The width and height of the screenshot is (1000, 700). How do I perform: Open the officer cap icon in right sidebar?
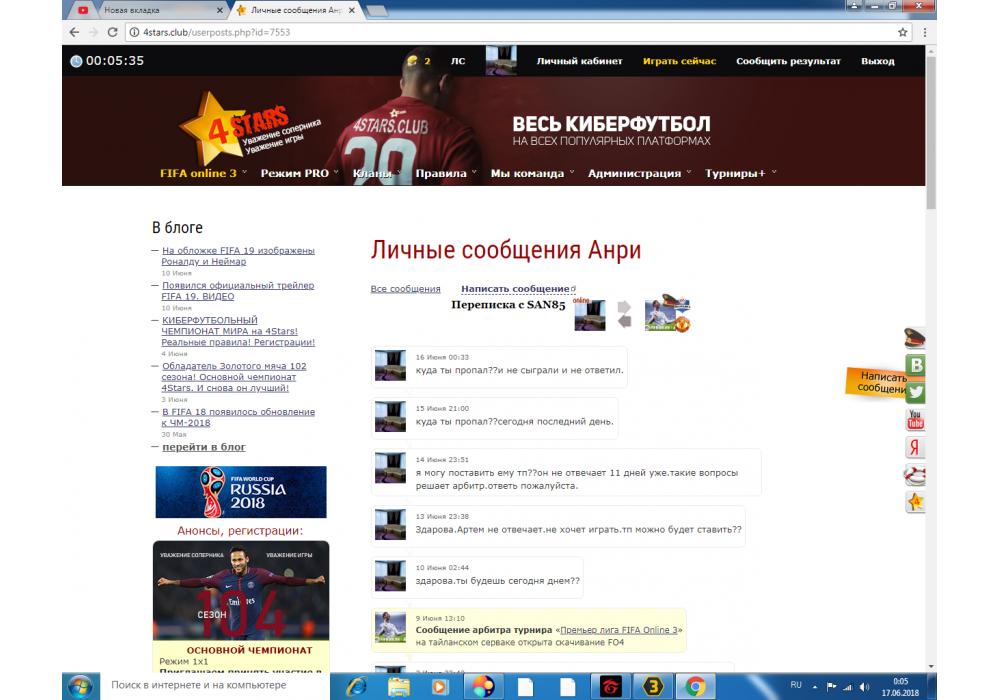pos(915,338)
